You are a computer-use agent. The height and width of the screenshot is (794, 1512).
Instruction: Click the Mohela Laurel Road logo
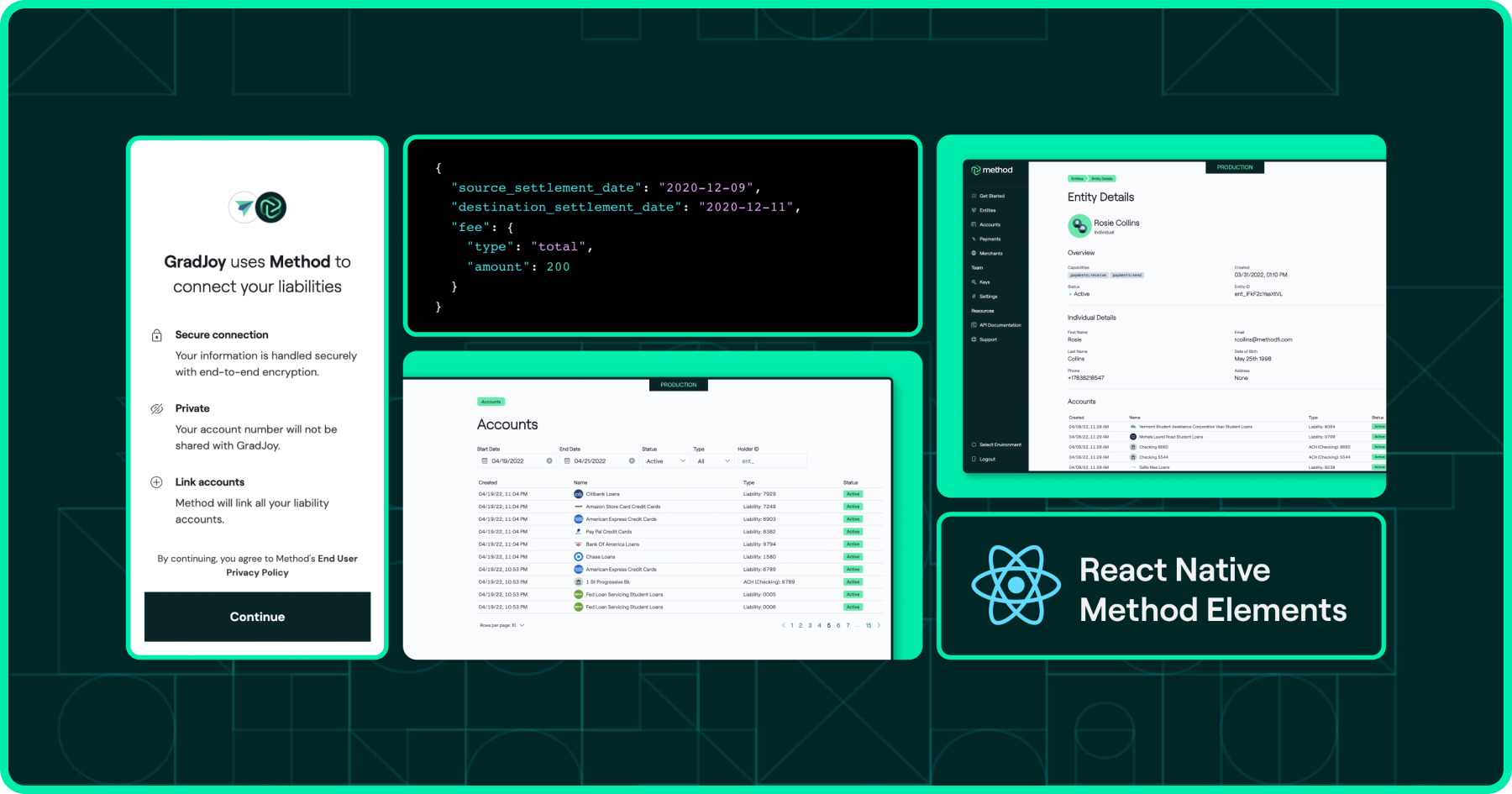tap(1133, 437)
